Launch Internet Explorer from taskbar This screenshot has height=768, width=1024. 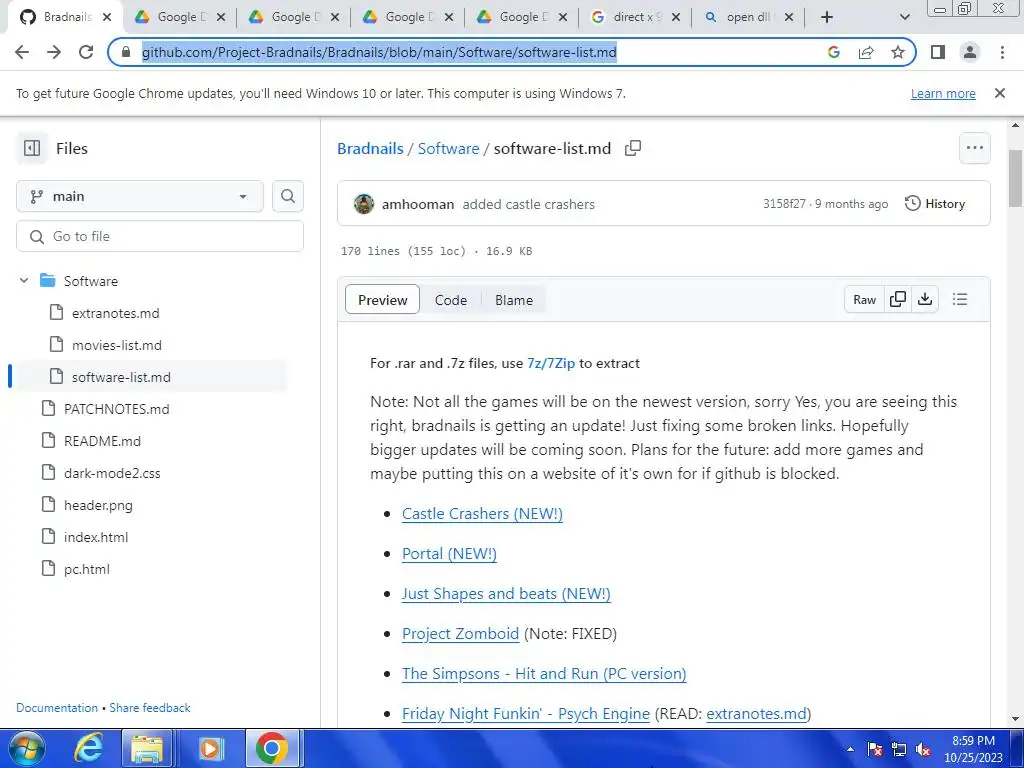[x=88, y=748]
